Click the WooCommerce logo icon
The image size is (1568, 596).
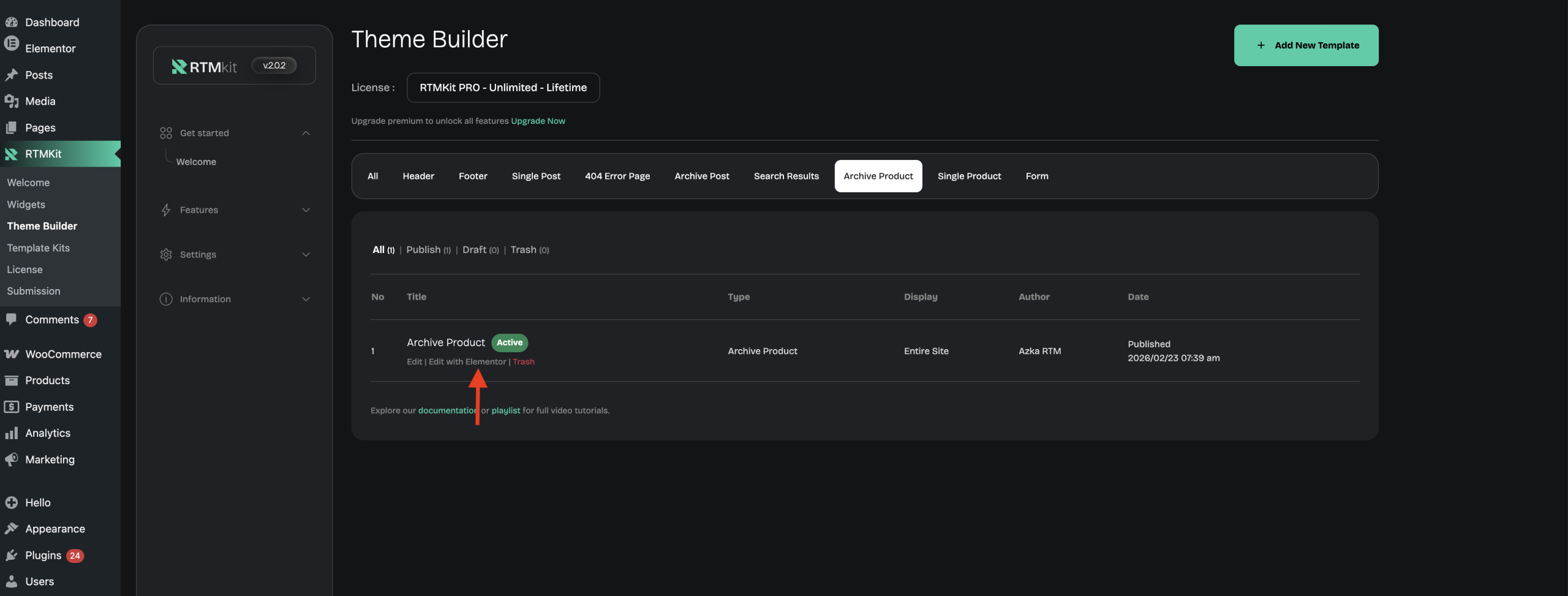pos(11,354)
